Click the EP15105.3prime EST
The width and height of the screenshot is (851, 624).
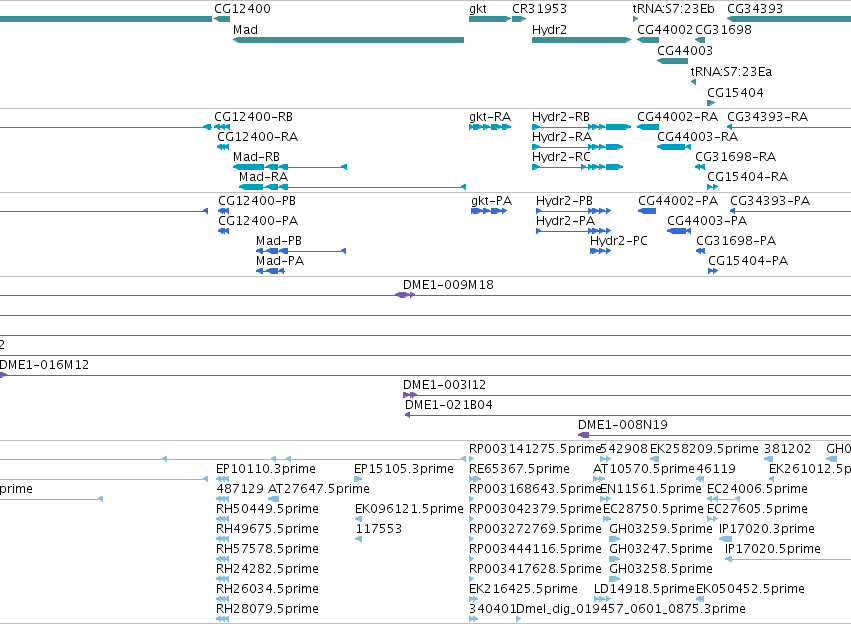click(x=358, y=479)
